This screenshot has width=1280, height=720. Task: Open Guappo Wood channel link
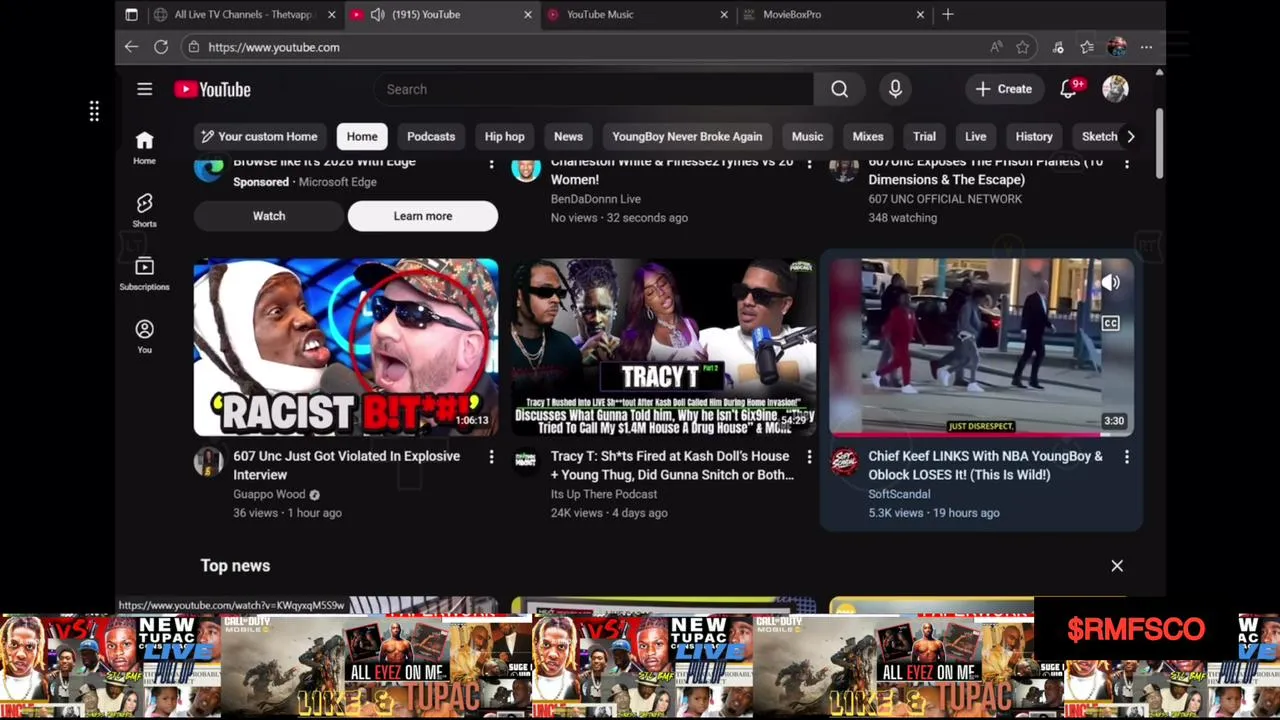[x=269, y=494]
